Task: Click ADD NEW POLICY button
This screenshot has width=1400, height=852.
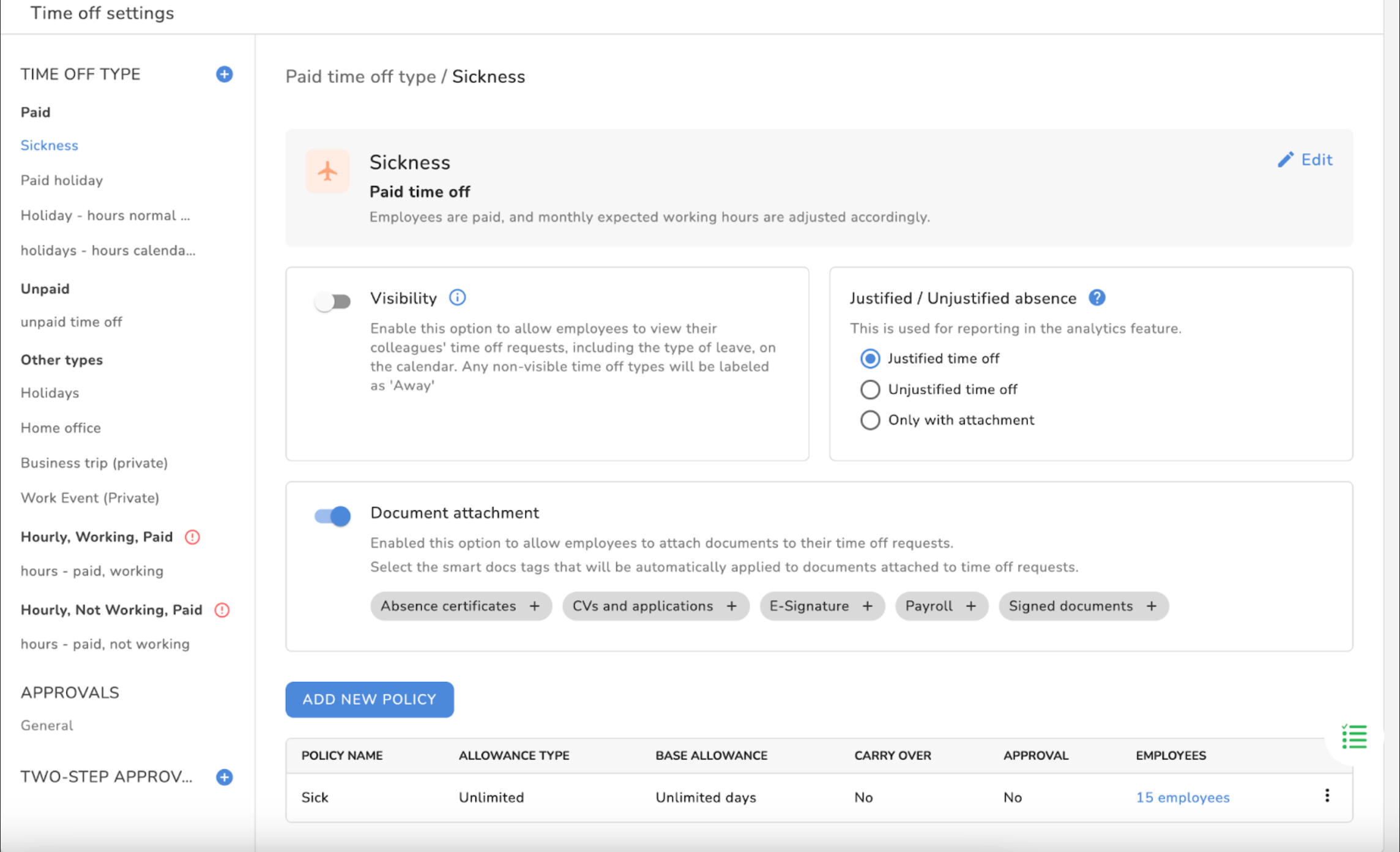Action: click(369, 699)
